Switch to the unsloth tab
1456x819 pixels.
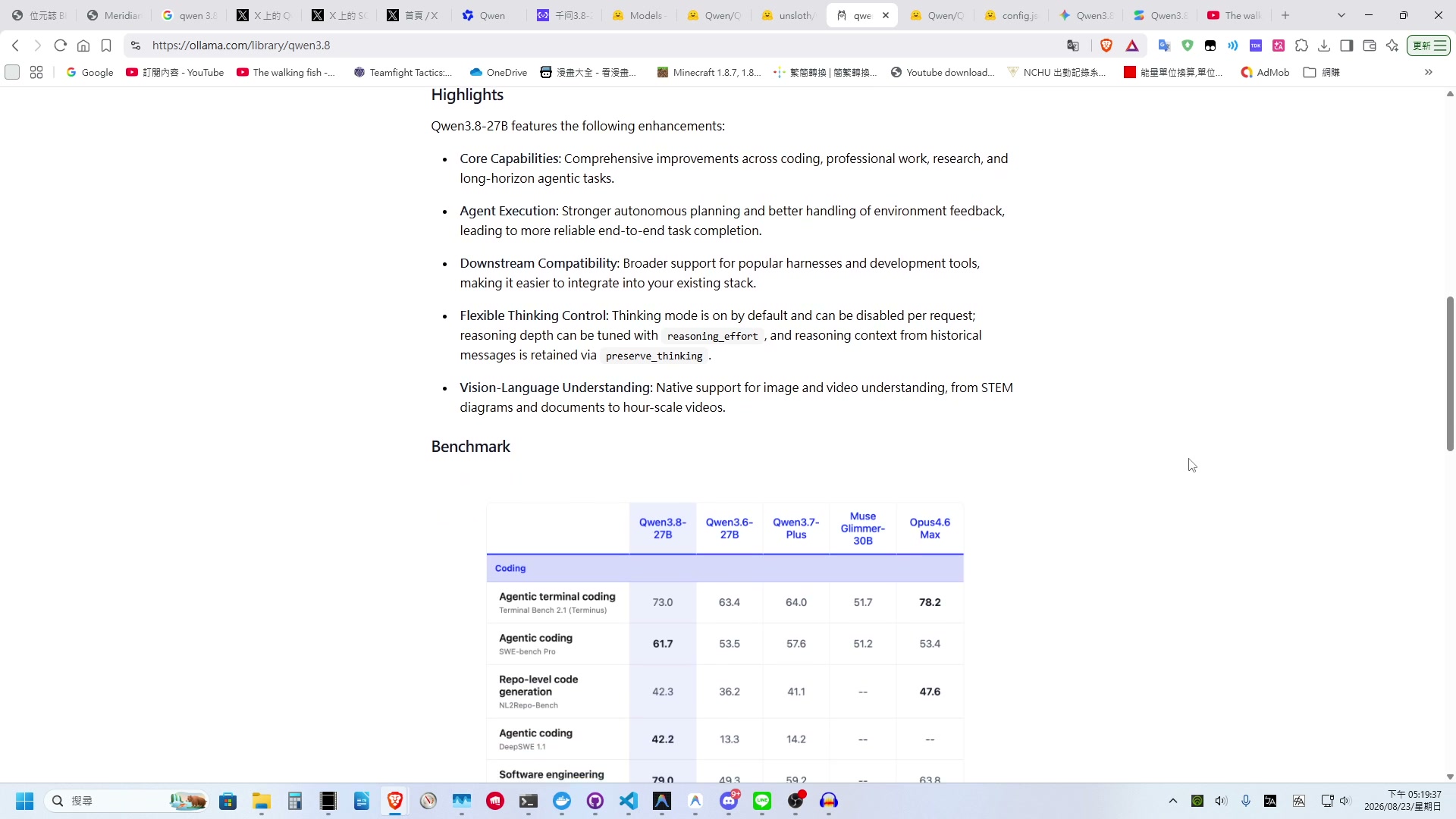click(789, 15)
